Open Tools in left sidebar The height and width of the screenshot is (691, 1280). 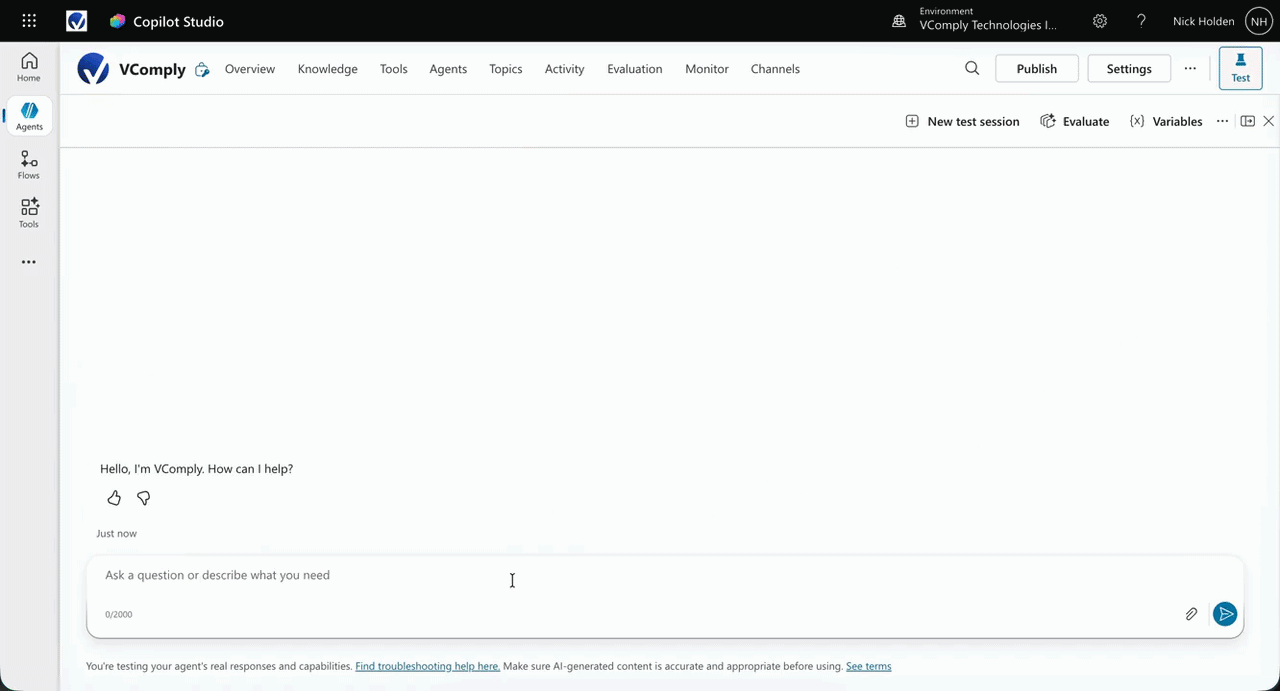[x=29, y=213]
